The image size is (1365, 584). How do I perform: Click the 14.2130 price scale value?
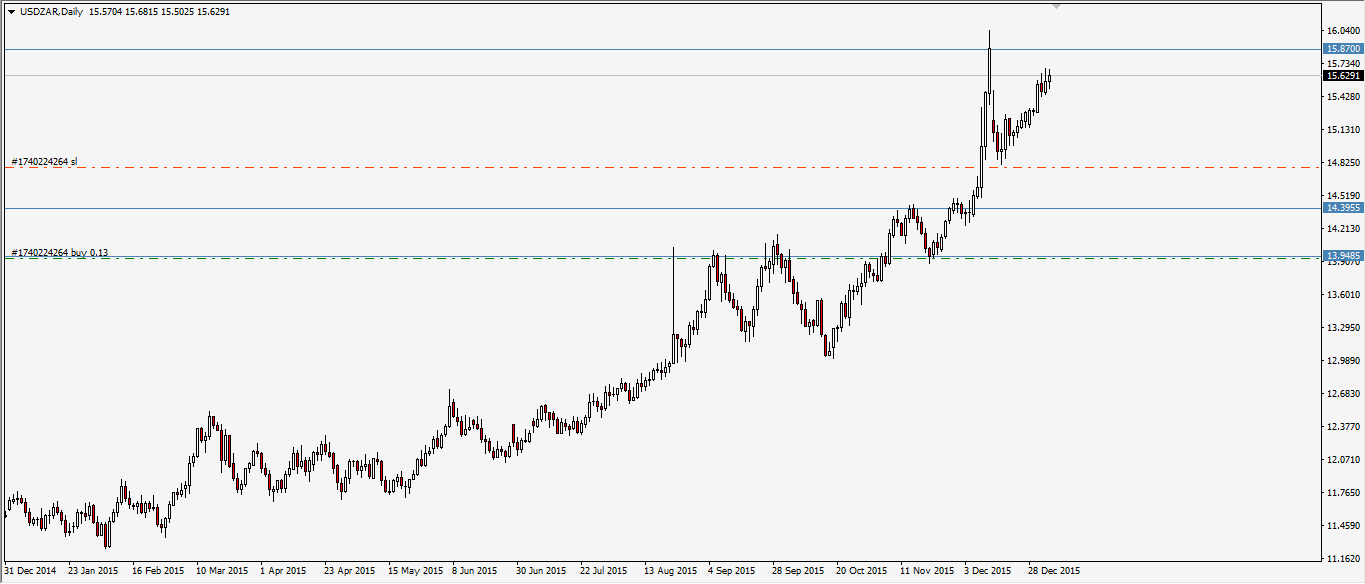pos(1343,229)
